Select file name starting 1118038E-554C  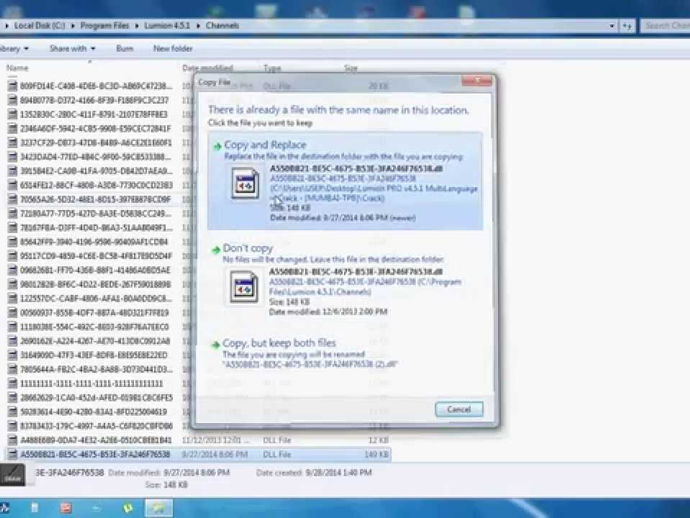click(x=94, y=327)
